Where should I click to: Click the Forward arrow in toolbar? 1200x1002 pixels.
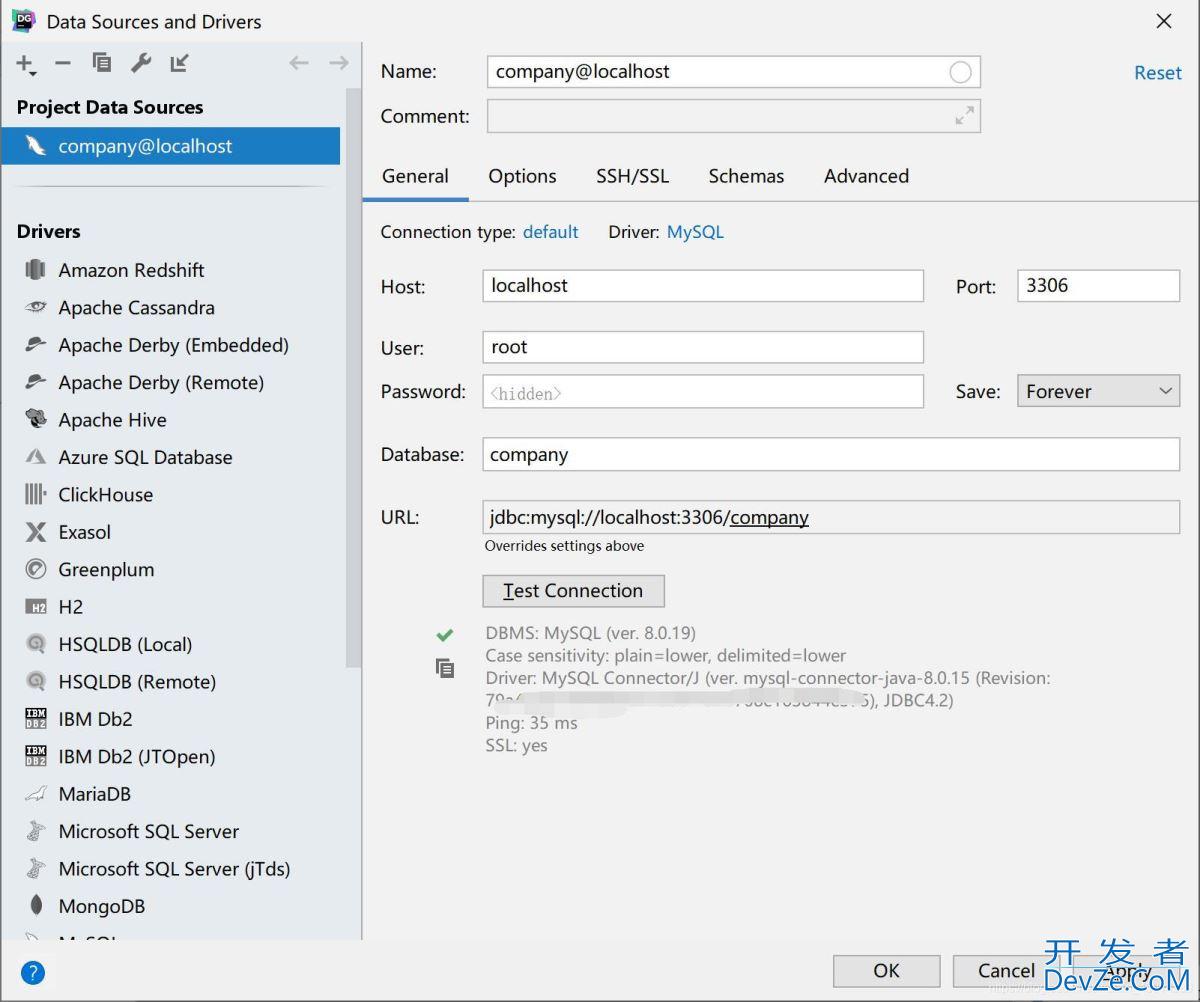click(339, 63)
